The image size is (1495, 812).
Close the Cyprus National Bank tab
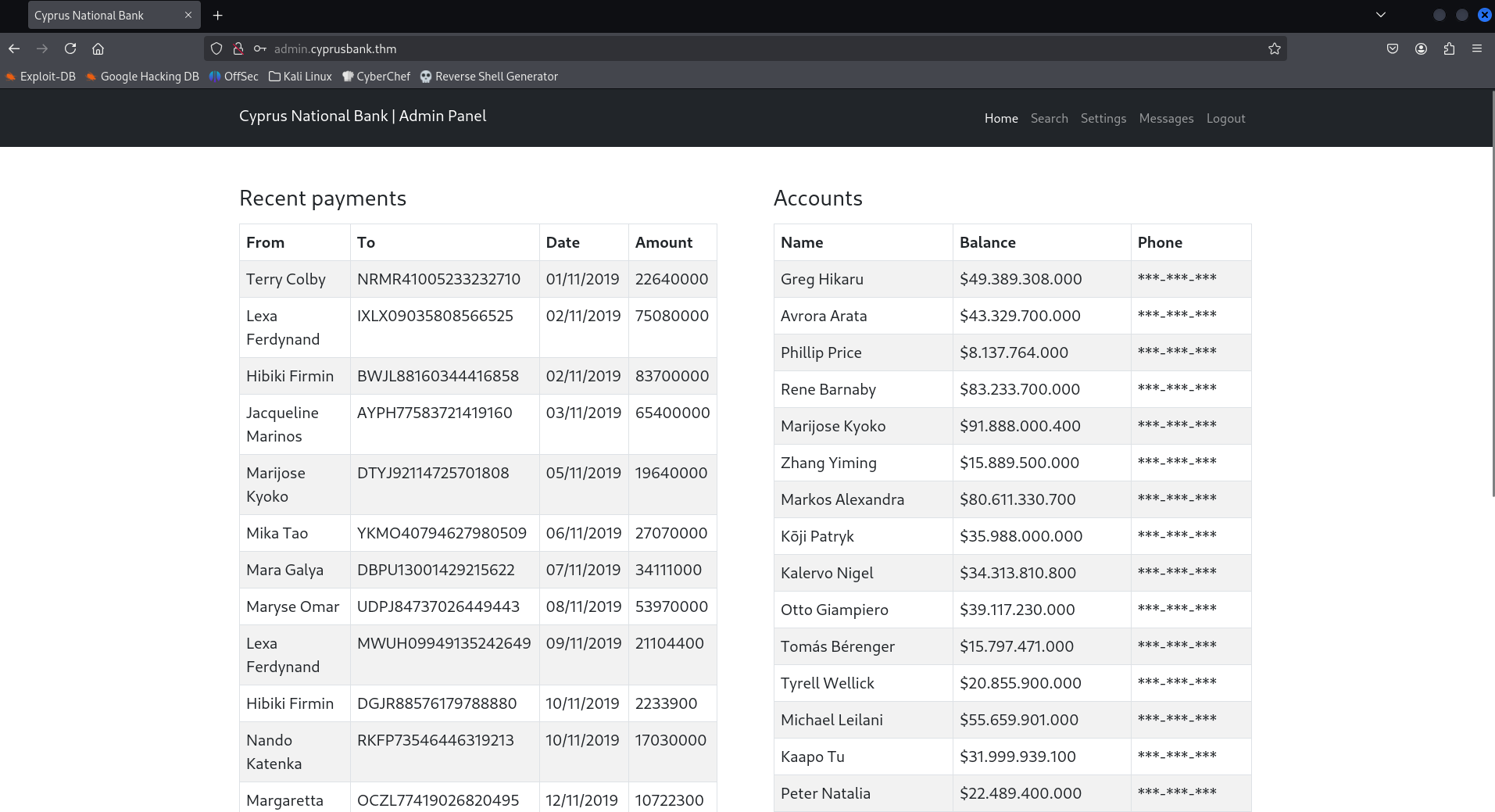188,15
